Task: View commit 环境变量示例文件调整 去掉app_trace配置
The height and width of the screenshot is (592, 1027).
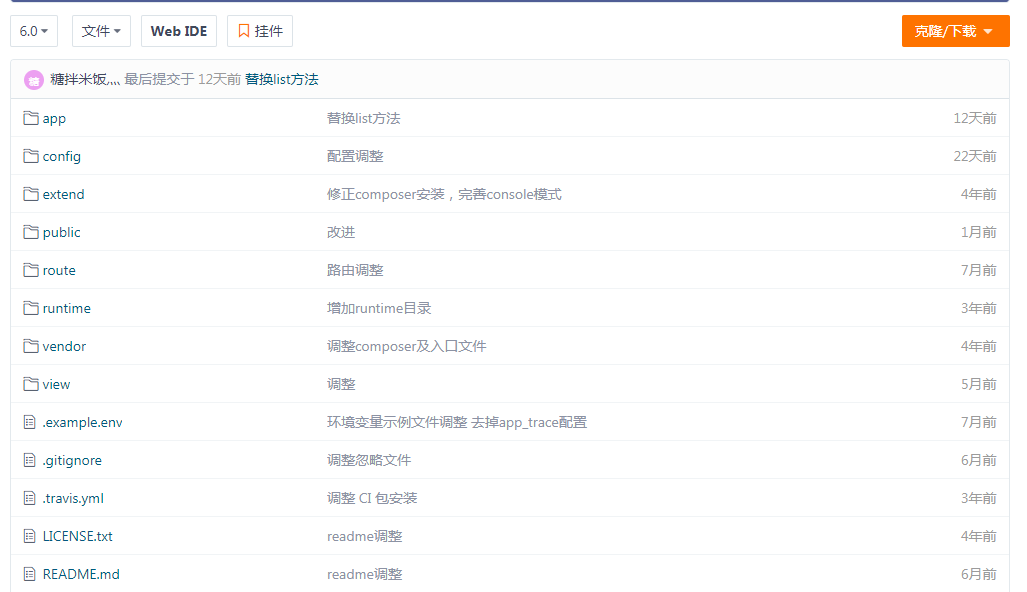Action: click(457, 422)
